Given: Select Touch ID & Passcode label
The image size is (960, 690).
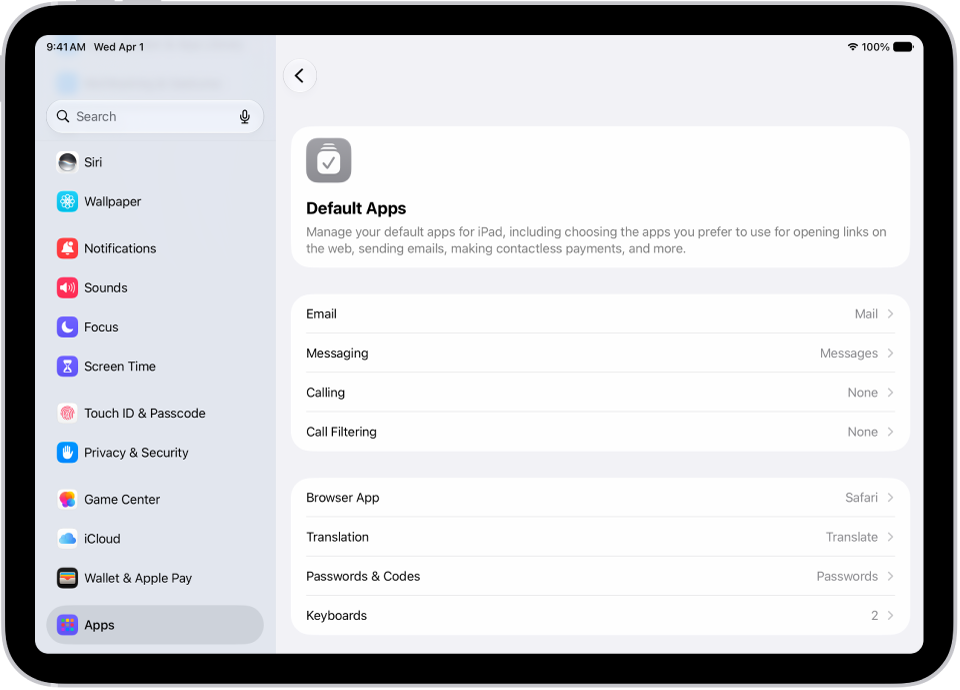Looking at the screenshot, I should pyautogui.click(x=145, y=413).
